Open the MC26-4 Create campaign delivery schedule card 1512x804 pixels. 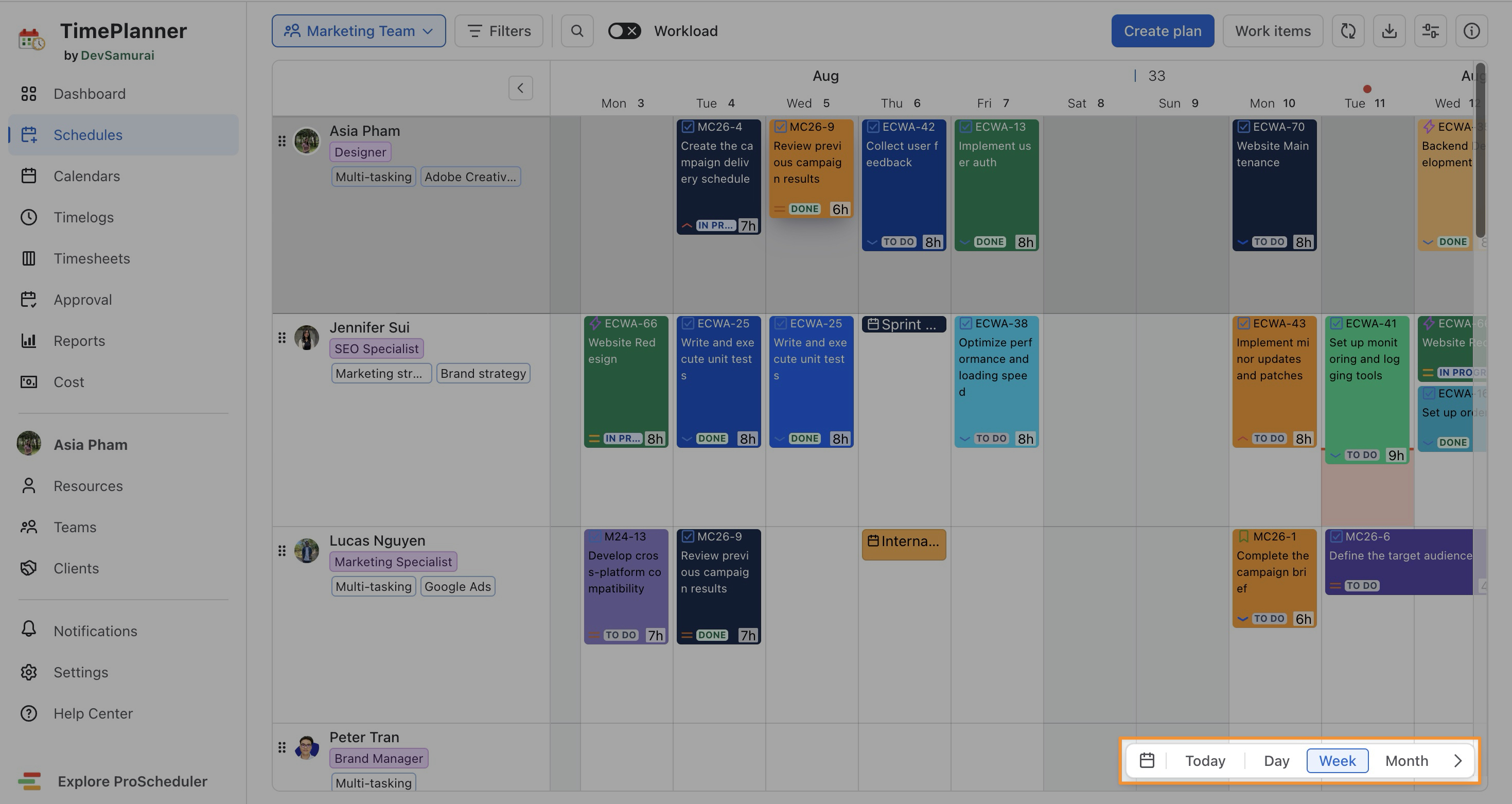[719, 177]
